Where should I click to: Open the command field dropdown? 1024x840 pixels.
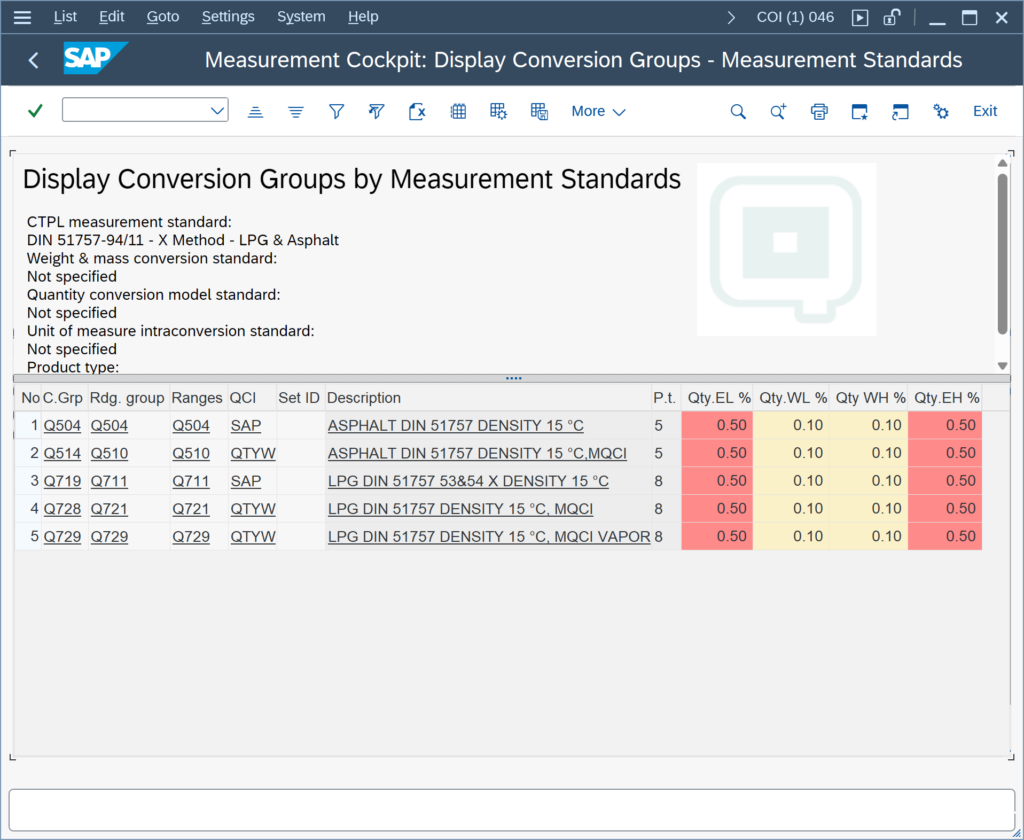point(217,111)
